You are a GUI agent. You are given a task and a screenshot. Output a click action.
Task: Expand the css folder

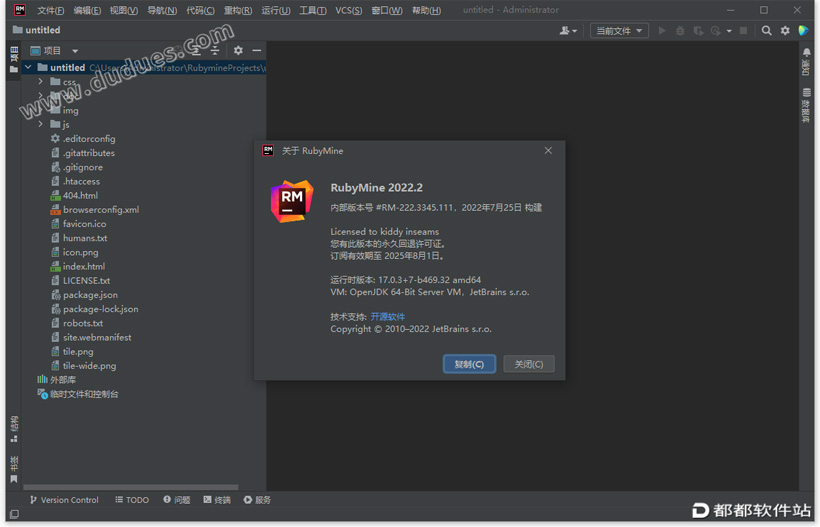pos(40,82)
